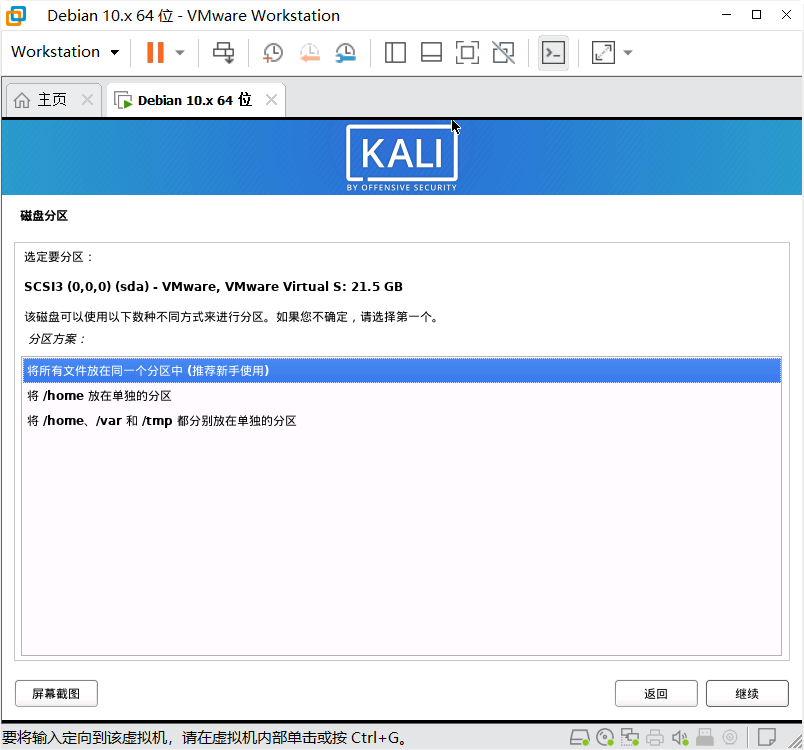Choose /home、/var 和 /tmp separate partitions option
This screenshot has height=750, width=804.
point(401,421)
